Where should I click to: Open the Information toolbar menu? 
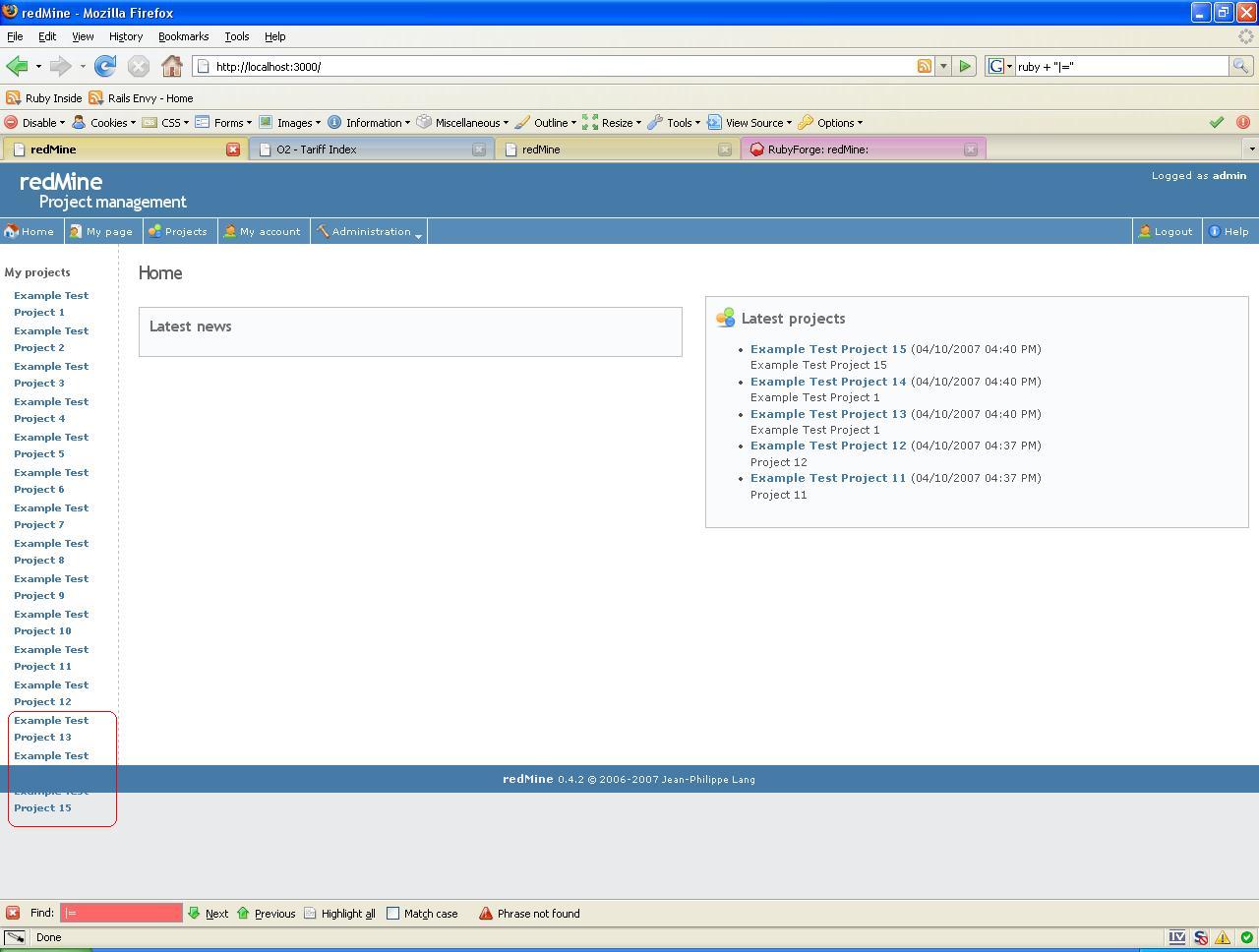tap(369, 123)
